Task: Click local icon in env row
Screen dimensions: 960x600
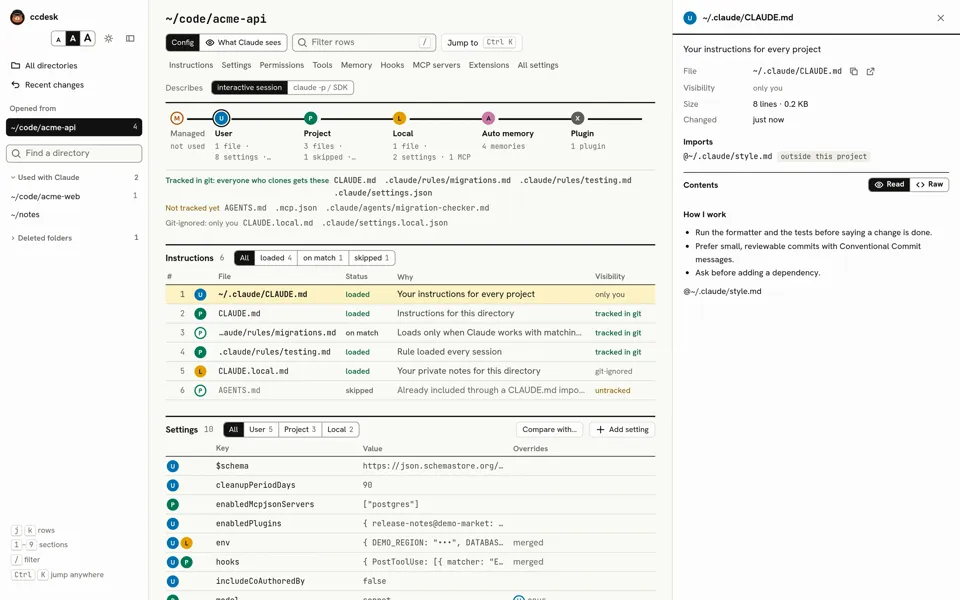Action: [x=186, y=543]
